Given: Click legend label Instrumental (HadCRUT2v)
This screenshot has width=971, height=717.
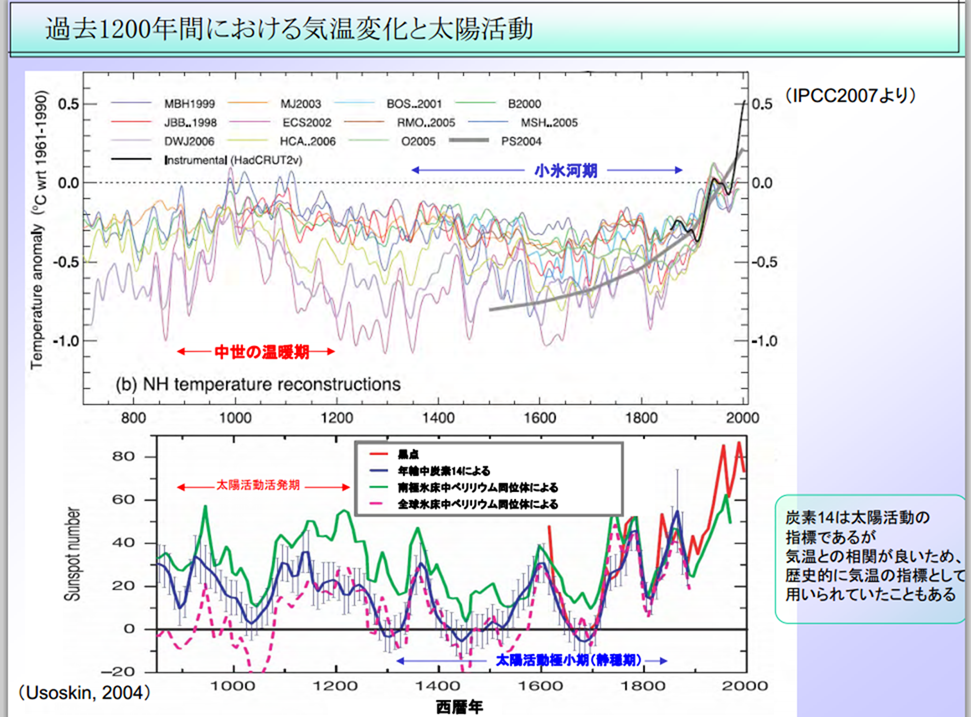Looking at the screenshot, I should (x=233, y=160).
